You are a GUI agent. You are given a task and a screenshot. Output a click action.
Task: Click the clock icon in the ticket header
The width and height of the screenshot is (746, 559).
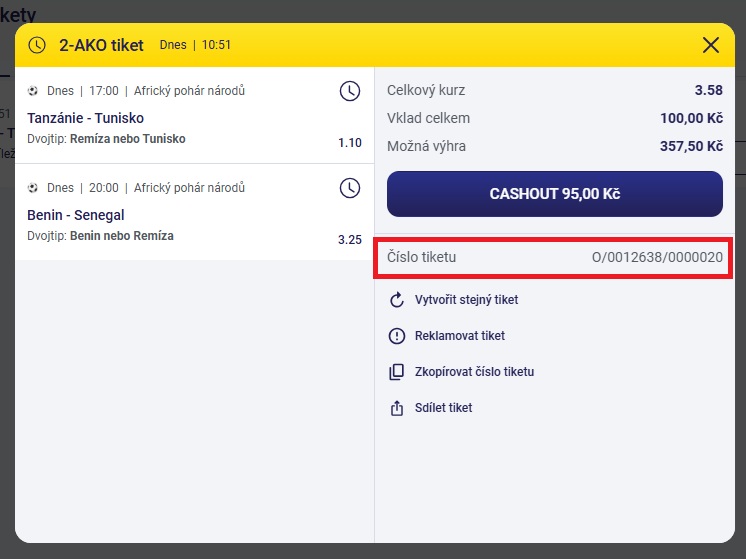pyautogui.click(x=37, y=45)
